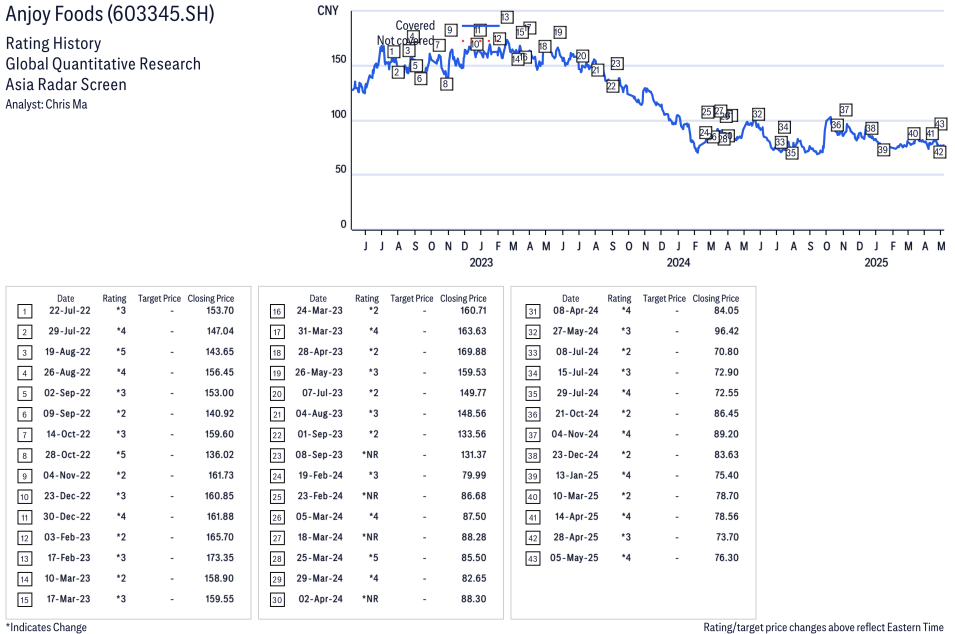This screenshot has height=634, width=955.
Task: Select chart marker 37 on the chart
Action: pos(845,110)
